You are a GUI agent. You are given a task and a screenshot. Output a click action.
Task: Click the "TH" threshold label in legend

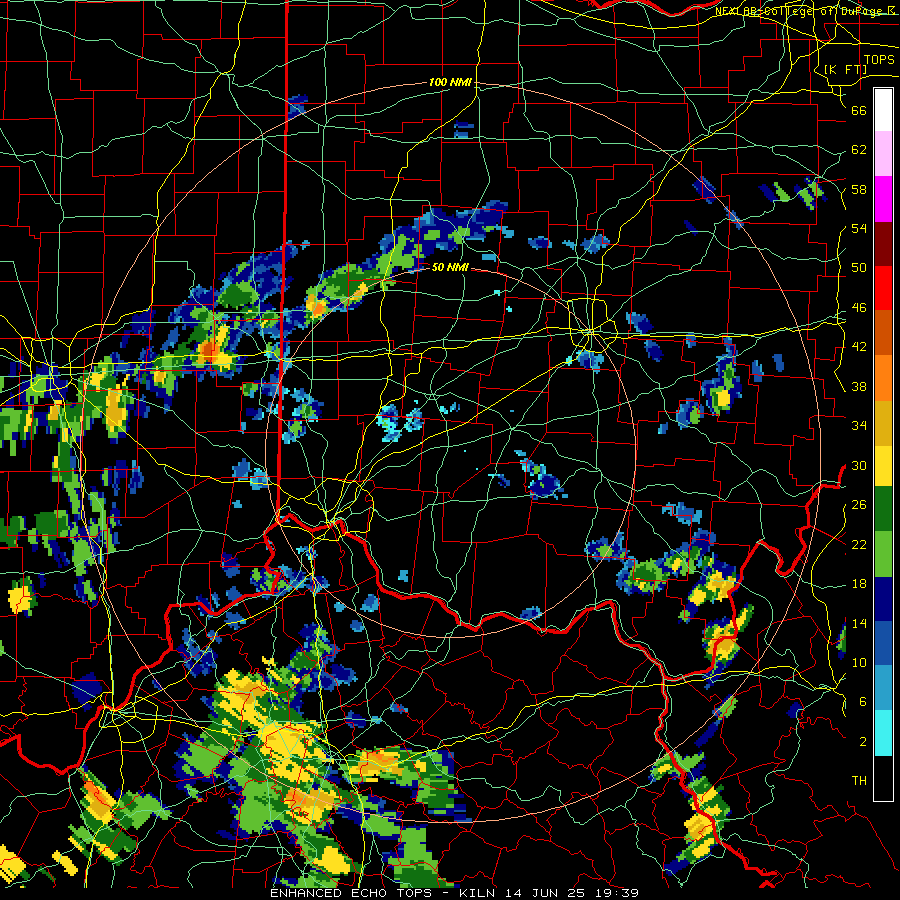click(x=859, y=781)
